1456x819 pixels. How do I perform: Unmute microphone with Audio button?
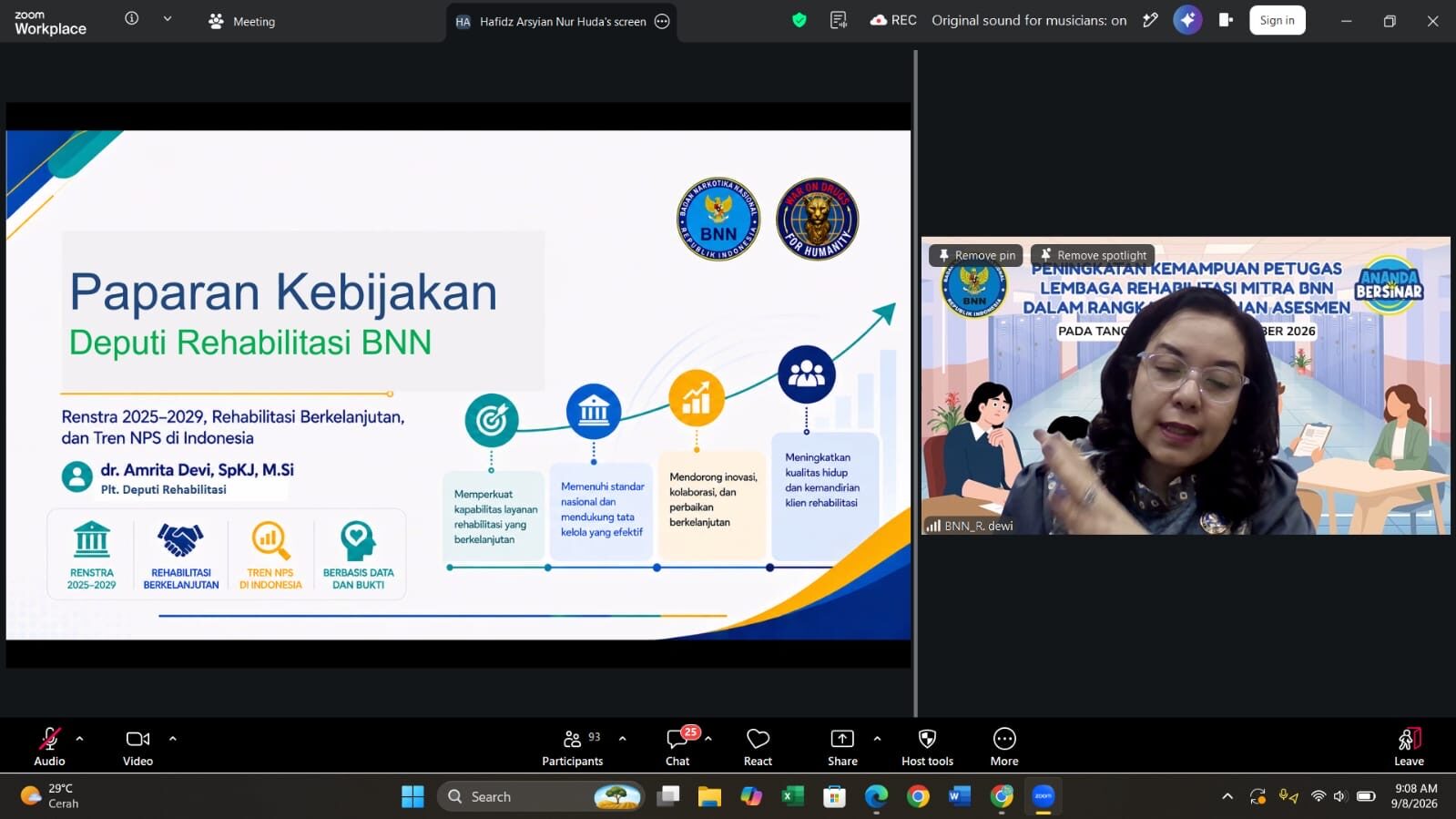coord(49,746)
